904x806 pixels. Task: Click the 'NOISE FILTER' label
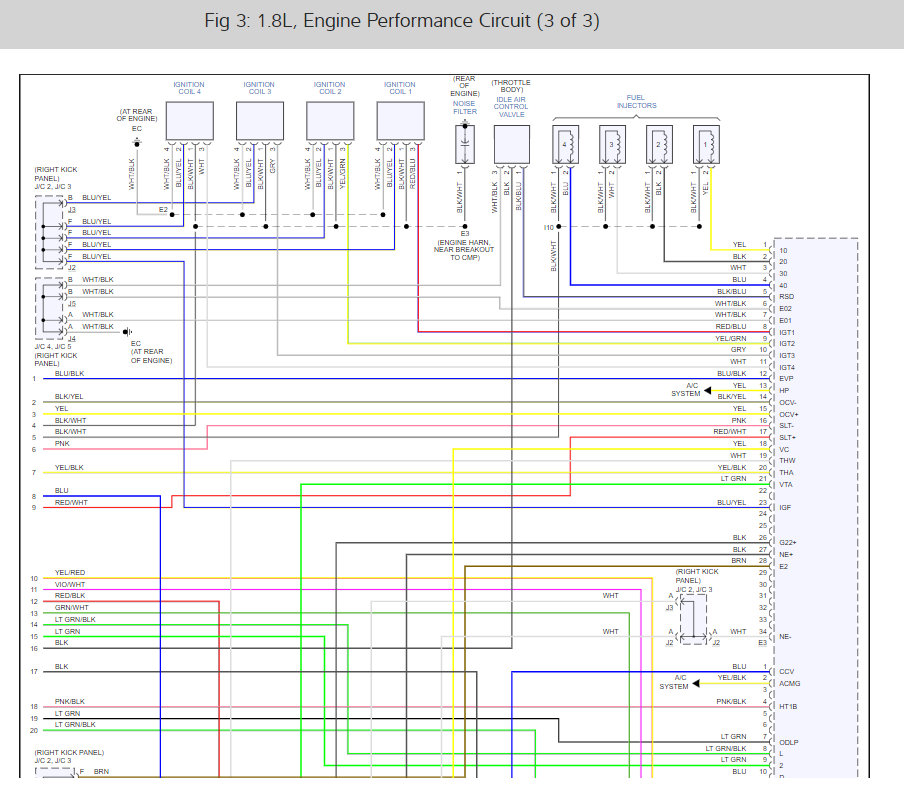(x=465, y=108)
